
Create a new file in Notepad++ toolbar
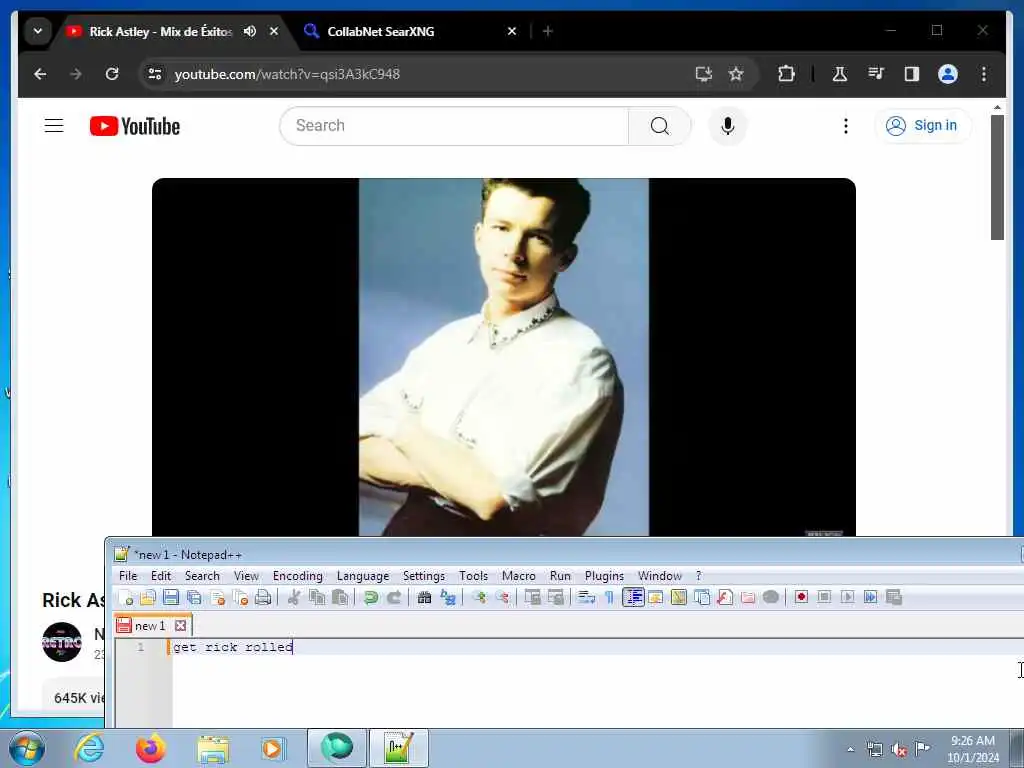[125, 598]
